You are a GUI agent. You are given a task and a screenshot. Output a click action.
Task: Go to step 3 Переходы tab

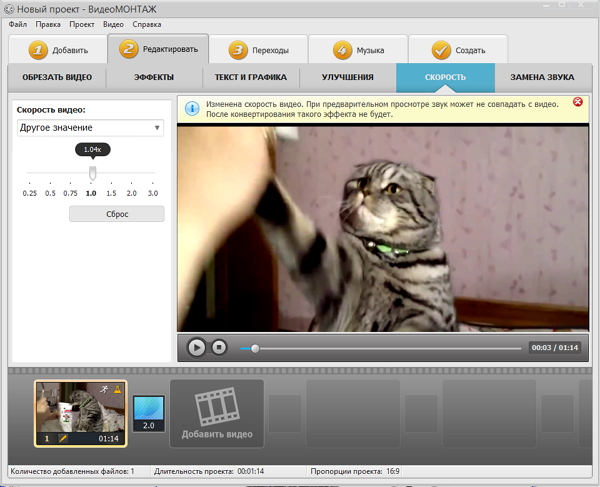[x=258, y=49]
